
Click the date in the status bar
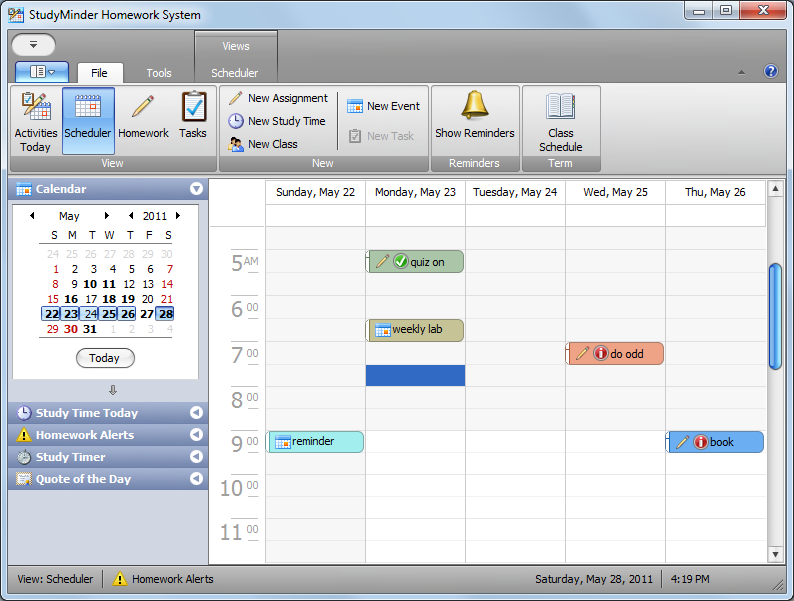pyautogui.click(x=594, y=579)
